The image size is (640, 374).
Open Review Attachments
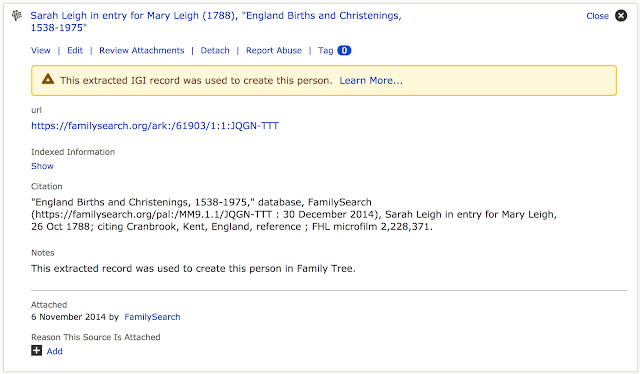142,50
